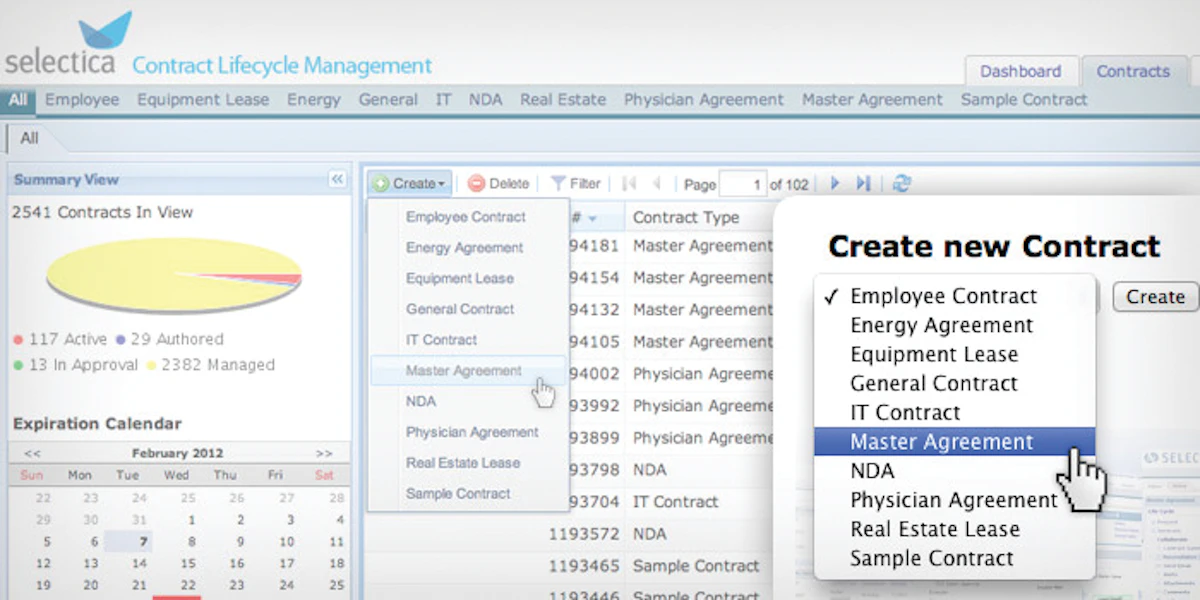This screenshot has width=1200, height=600.
Task: Select Master Agreement in the Create new Contract list
Action: [954, 441]
